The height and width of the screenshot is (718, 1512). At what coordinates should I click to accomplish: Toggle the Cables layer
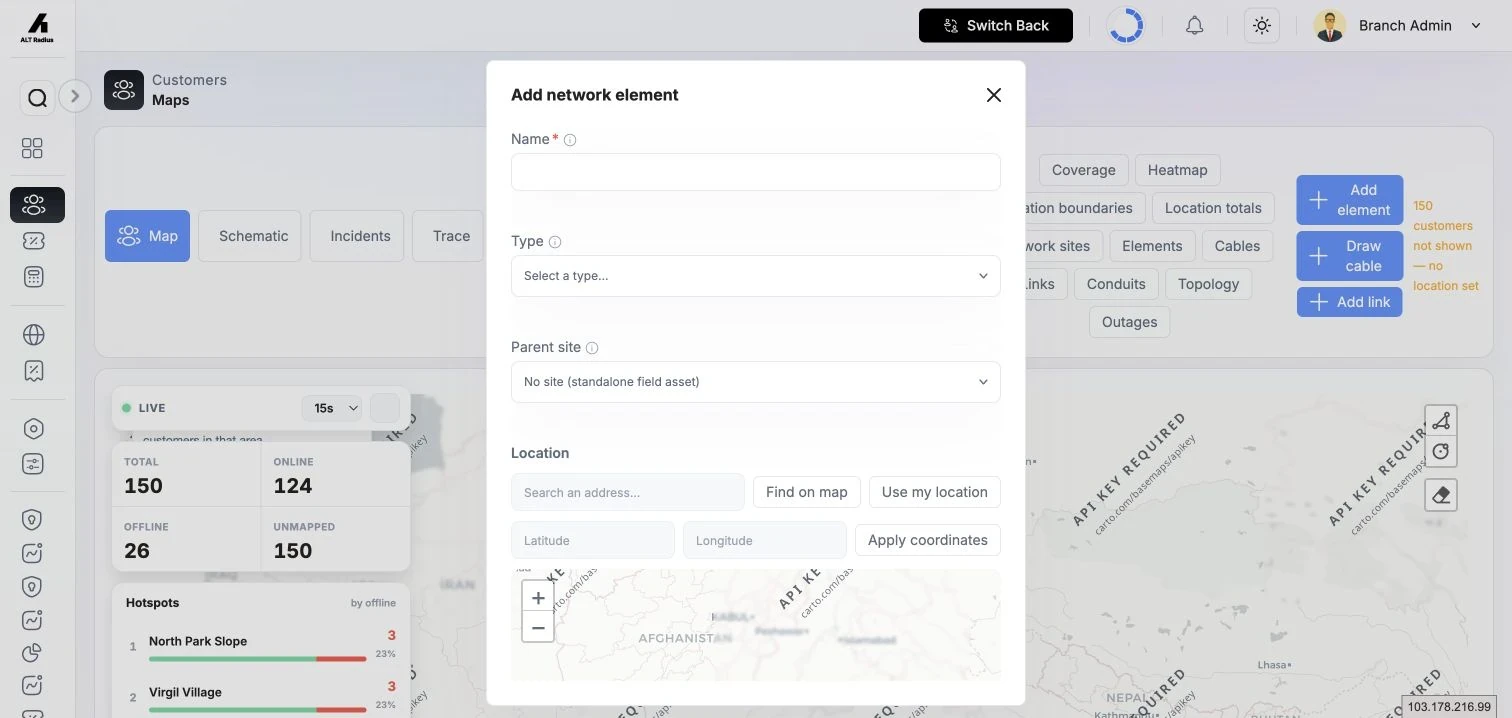1237,246
